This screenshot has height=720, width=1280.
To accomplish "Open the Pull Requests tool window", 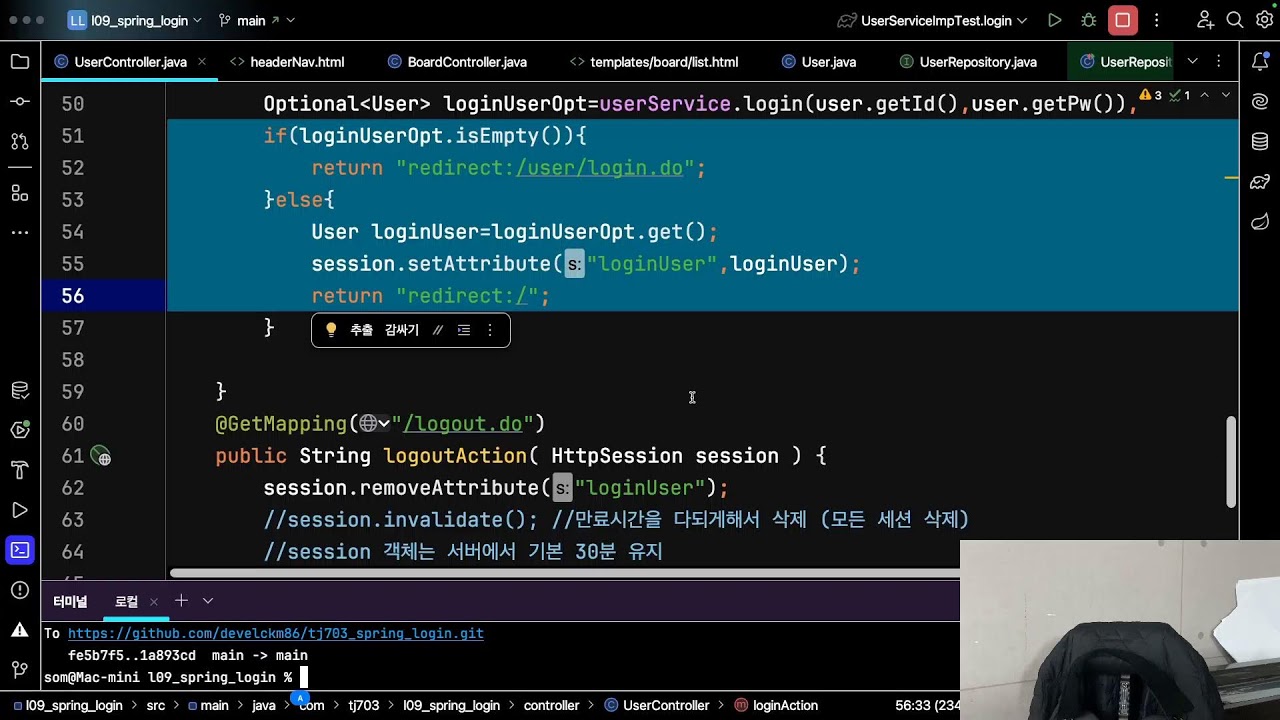I will click(20, 141).
